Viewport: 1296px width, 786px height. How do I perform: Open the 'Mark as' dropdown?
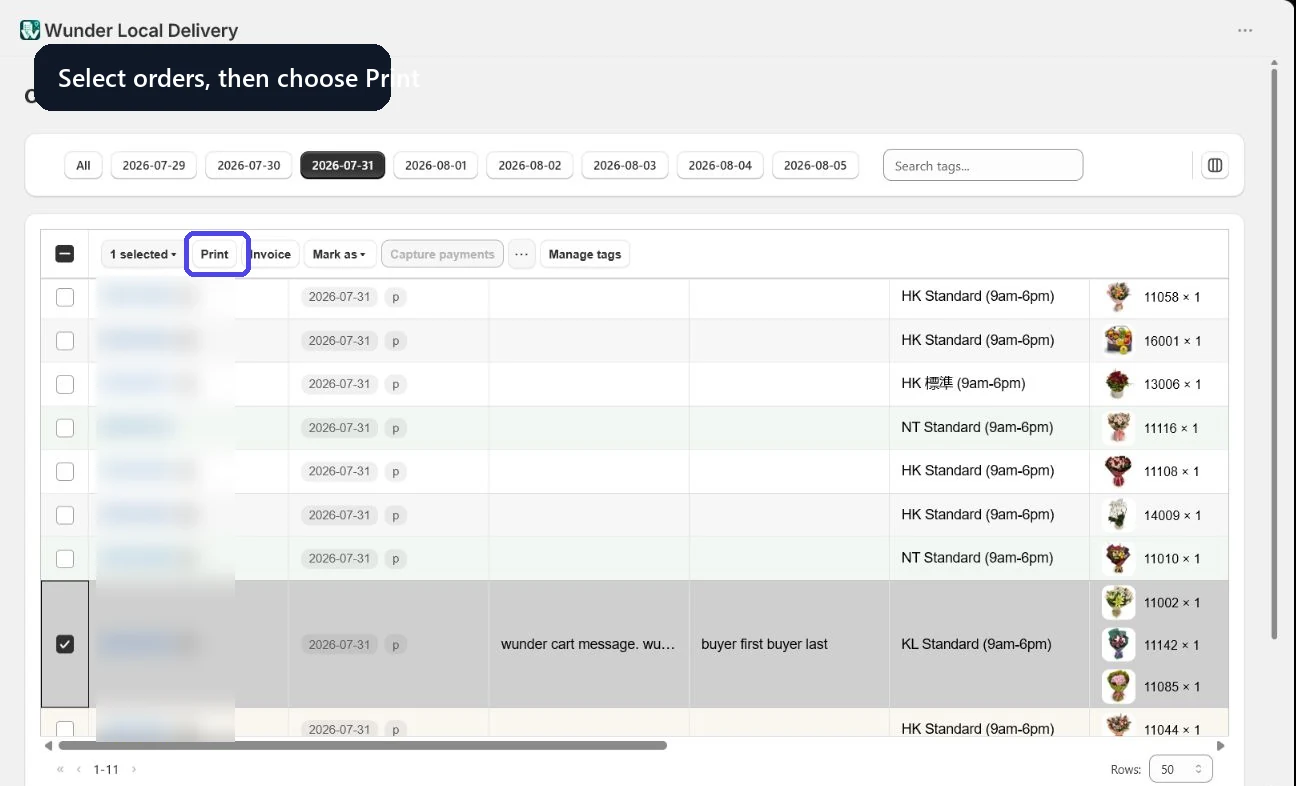point(340,254)
